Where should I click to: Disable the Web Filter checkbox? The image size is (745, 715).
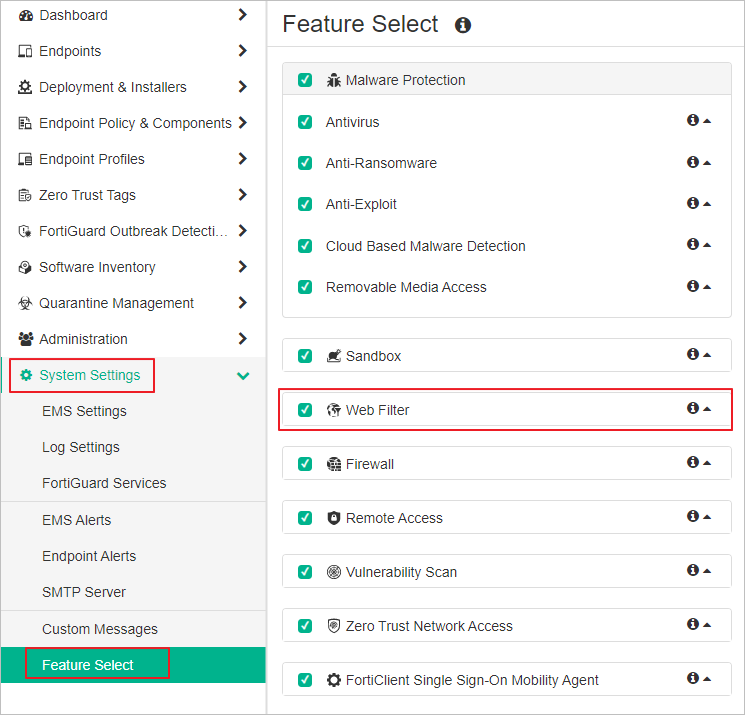[305, 410]
